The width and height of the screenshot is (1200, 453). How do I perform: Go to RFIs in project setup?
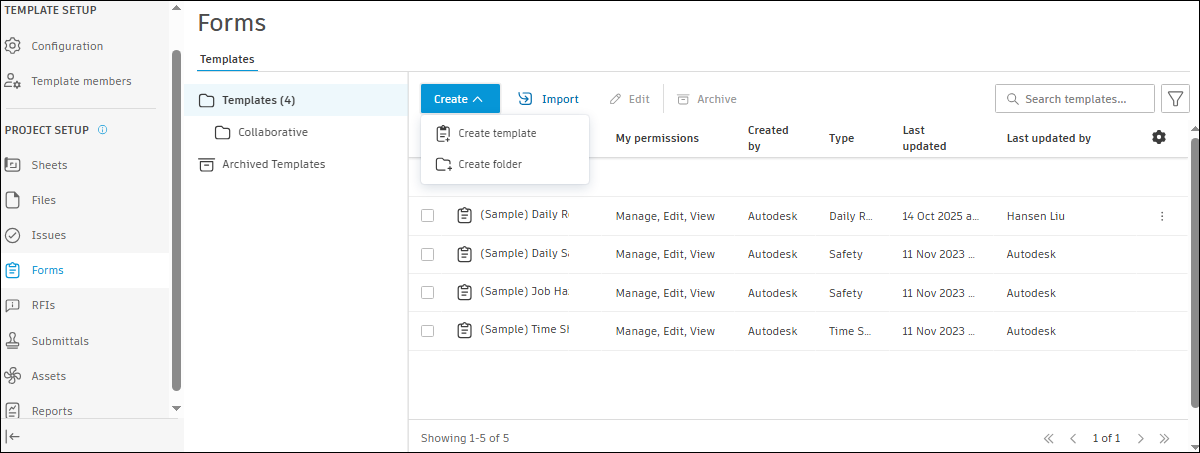pyautogui.click(x=44, y=305)
